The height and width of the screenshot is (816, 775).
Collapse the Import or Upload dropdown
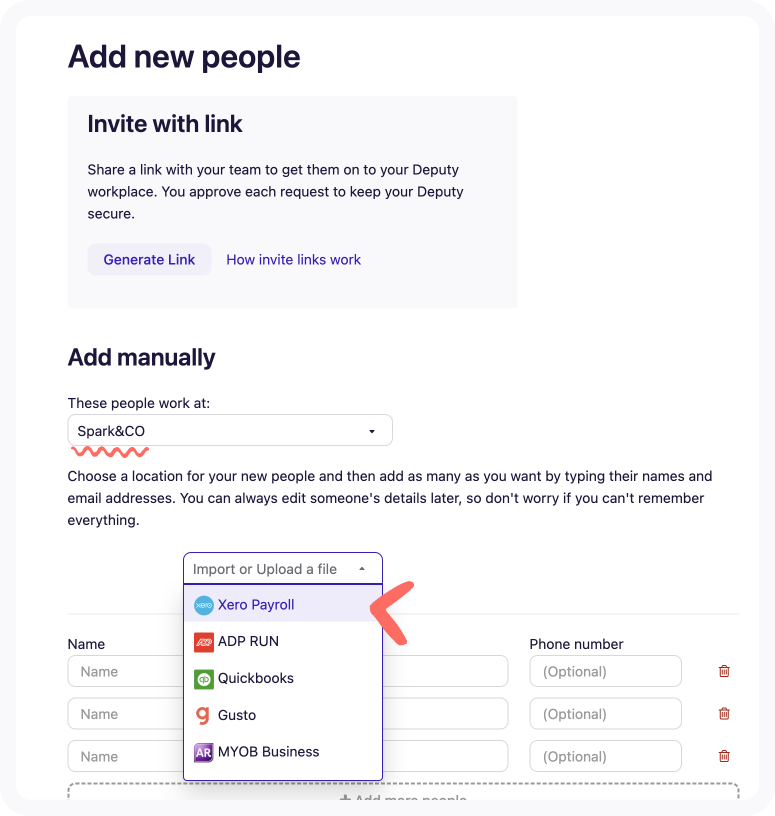point(282,569)
